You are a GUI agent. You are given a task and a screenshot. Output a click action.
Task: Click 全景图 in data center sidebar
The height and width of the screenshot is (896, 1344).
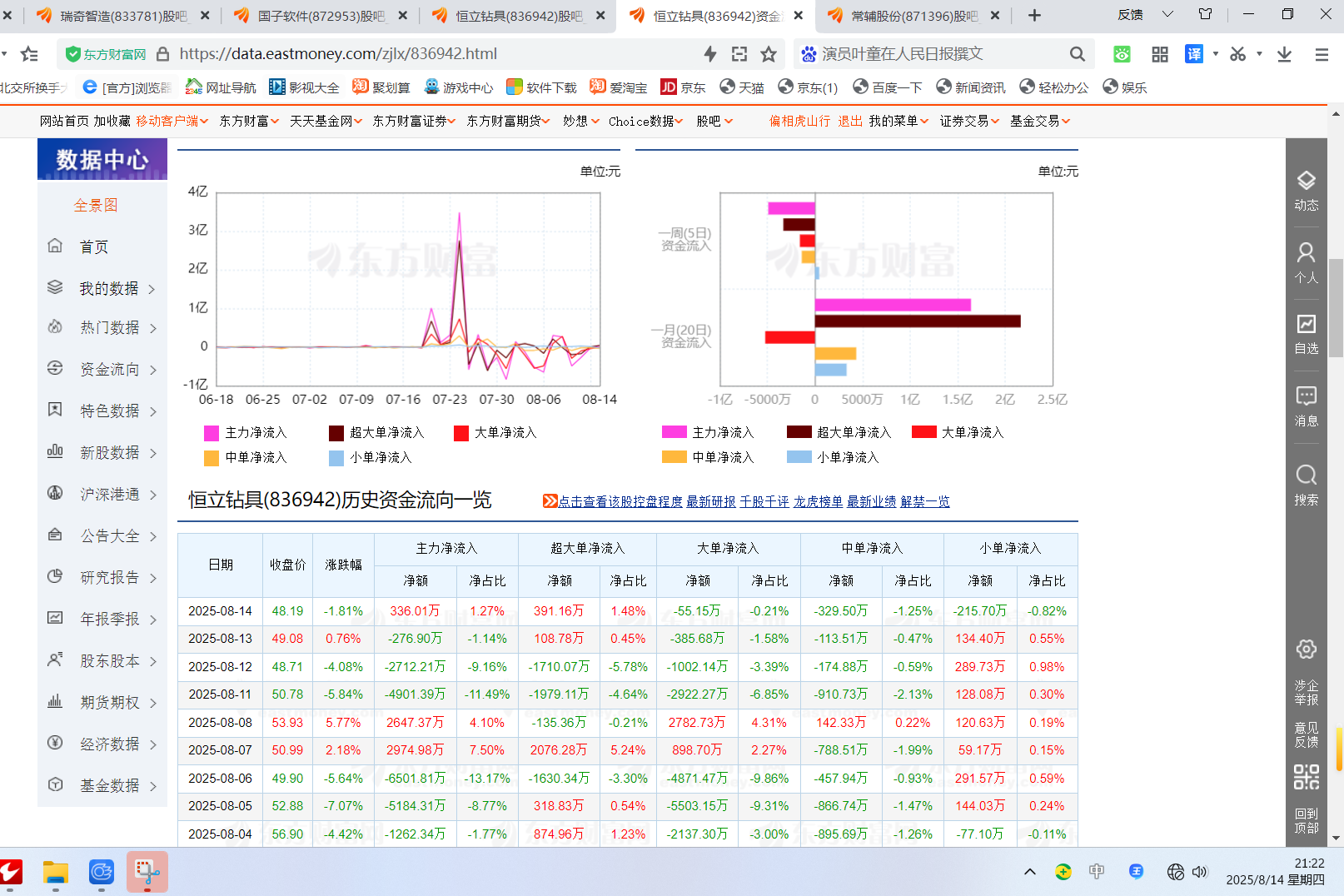coord(96,205)
